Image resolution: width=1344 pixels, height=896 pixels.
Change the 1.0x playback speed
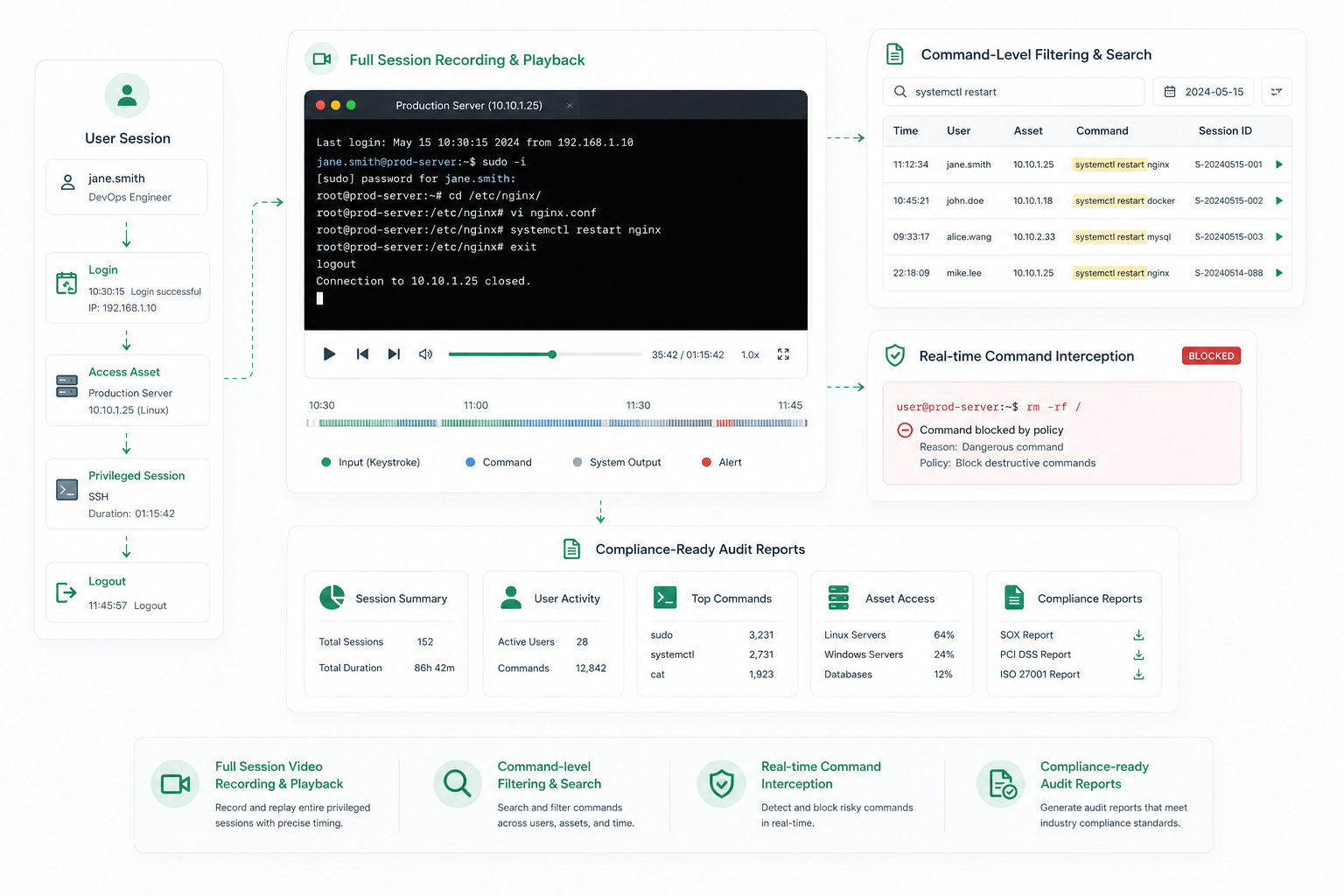(750, 355)
